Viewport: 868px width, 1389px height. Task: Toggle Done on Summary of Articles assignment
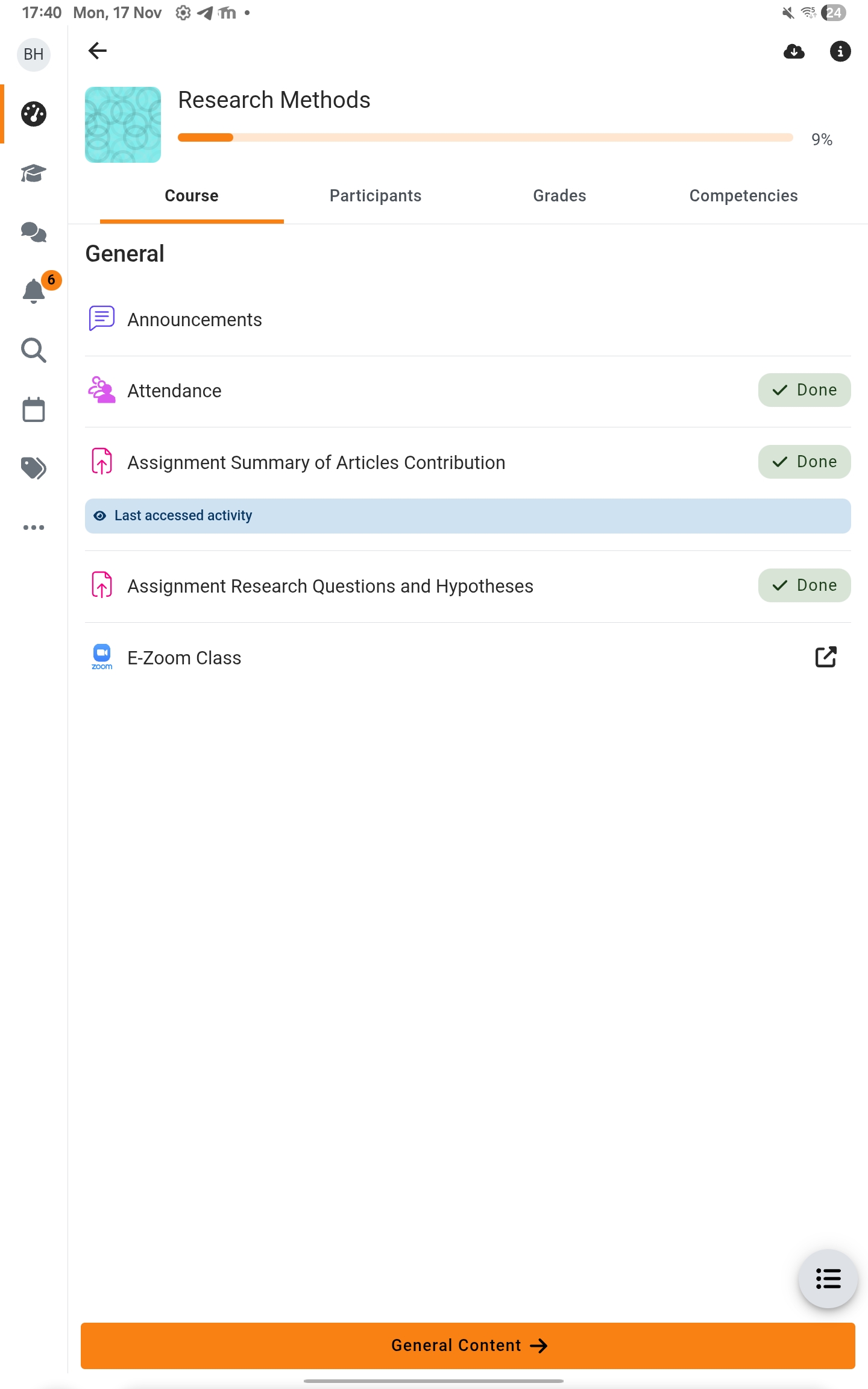pos(804,462)
